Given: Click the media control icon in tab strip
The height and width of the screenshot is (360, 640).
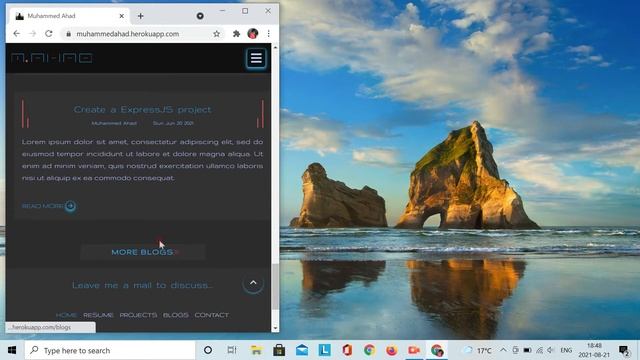Looking at the screenshot, I should coord(200,16).
